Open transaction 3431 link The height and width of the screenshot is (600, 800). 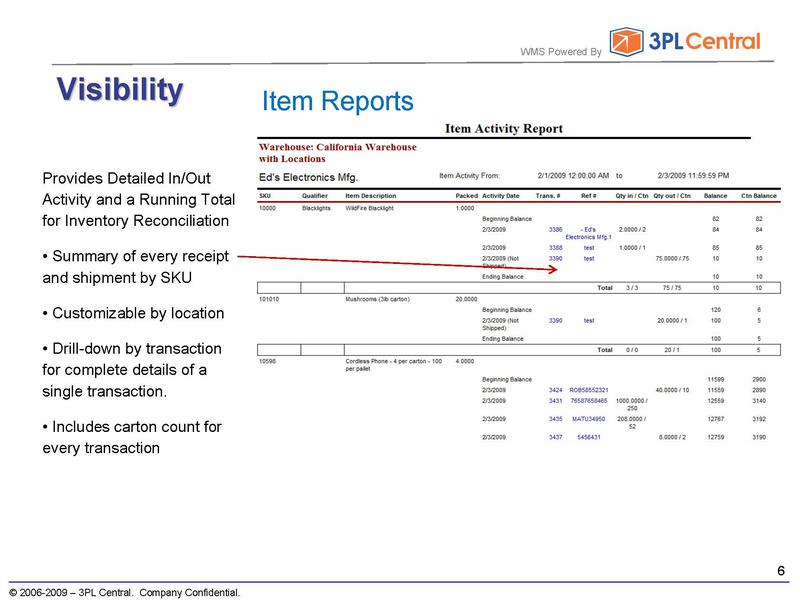tap(555, 401)
